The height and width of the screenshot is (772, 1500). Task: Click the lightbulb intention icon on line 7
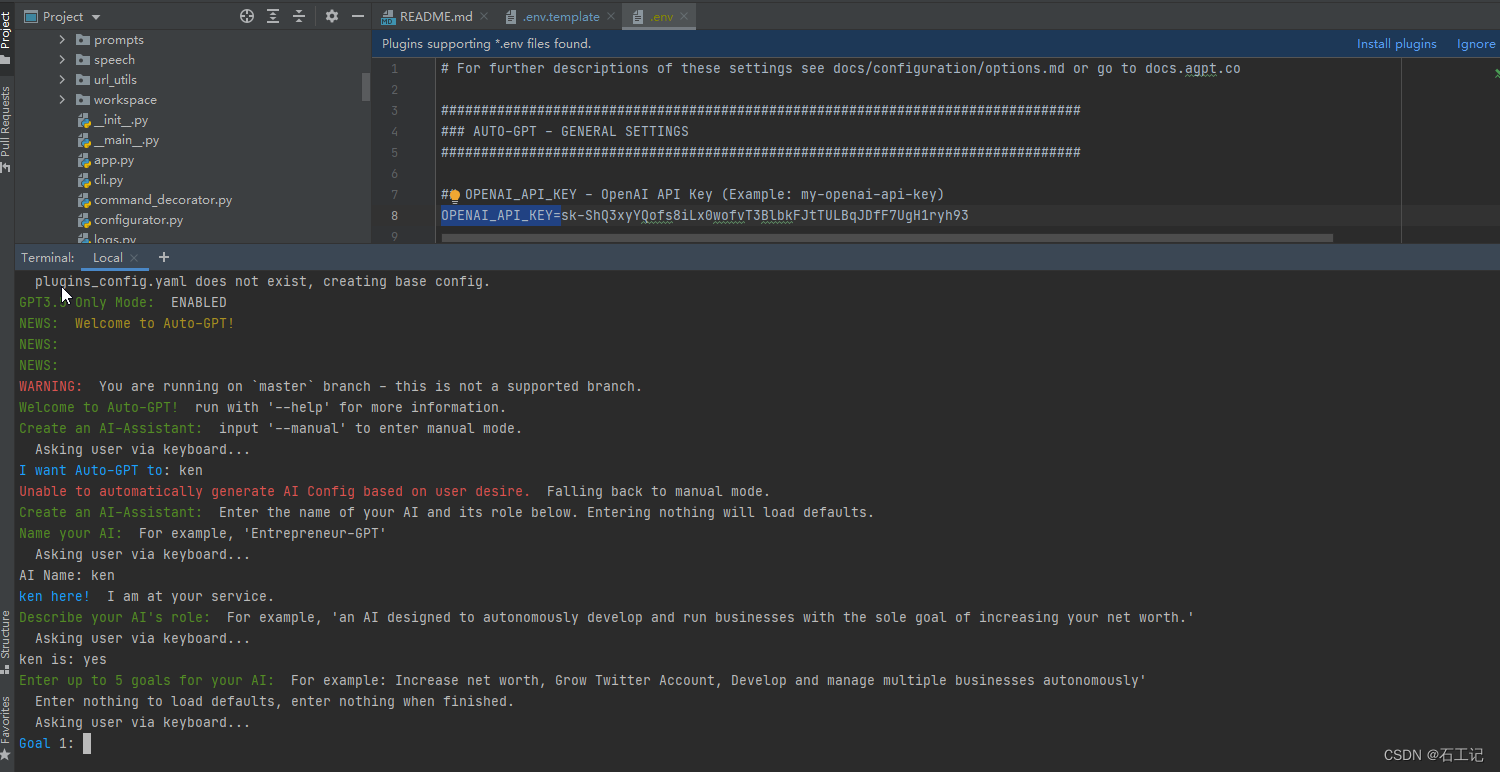pyautogui.click(x=454, y=195)
